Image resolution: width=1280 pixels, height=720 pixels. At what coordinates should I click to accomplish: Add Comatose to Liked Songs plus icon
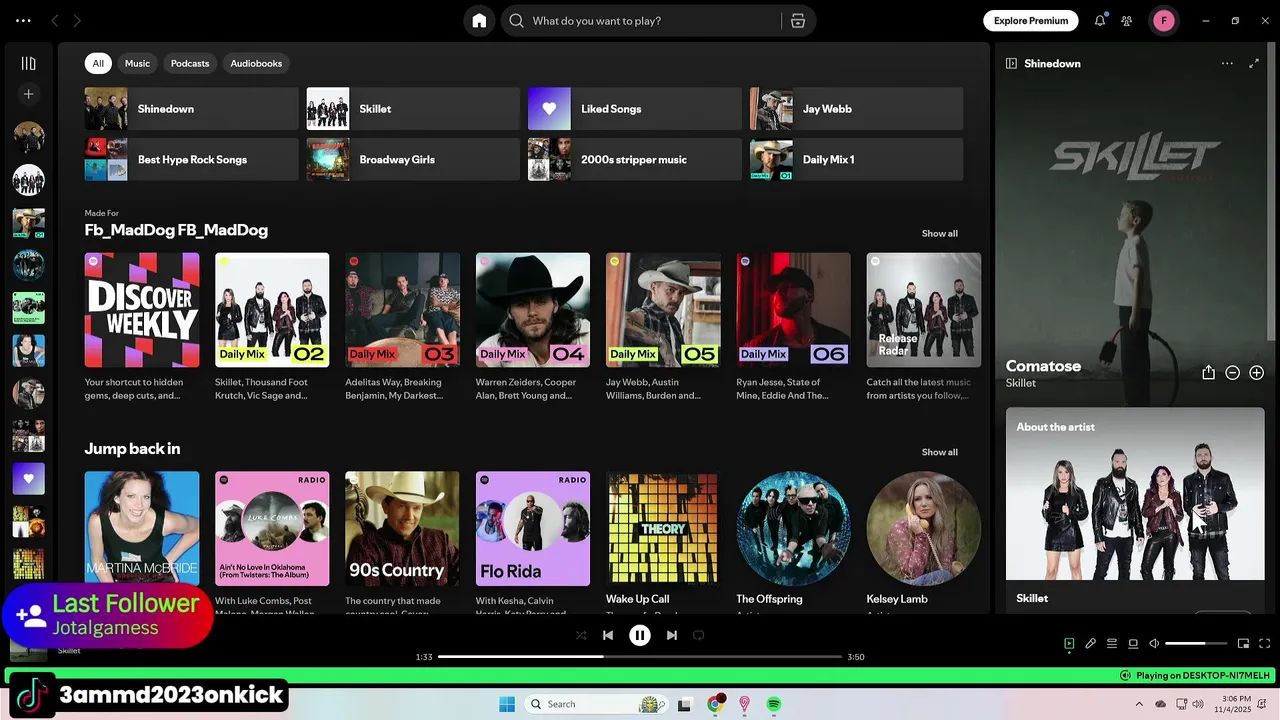1256,372
